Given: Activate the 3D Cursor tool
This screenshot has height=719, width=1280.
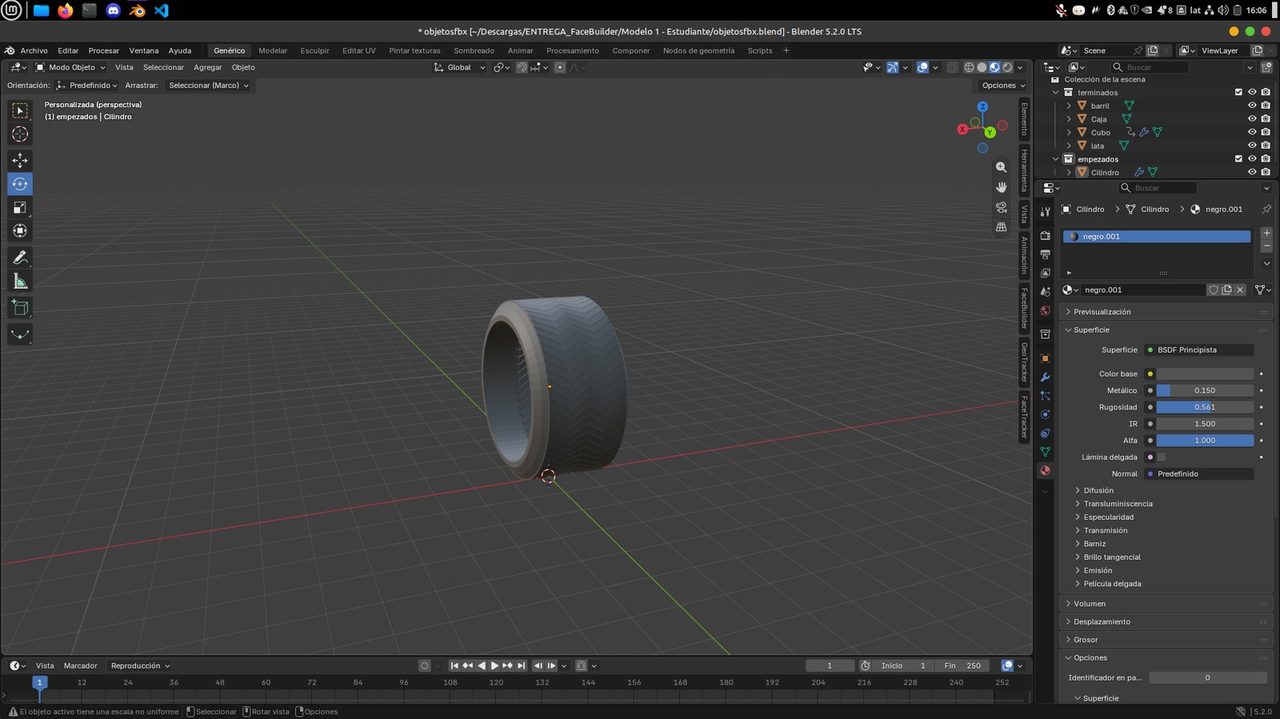Looking at the screenshot, I should coord(20,134).
